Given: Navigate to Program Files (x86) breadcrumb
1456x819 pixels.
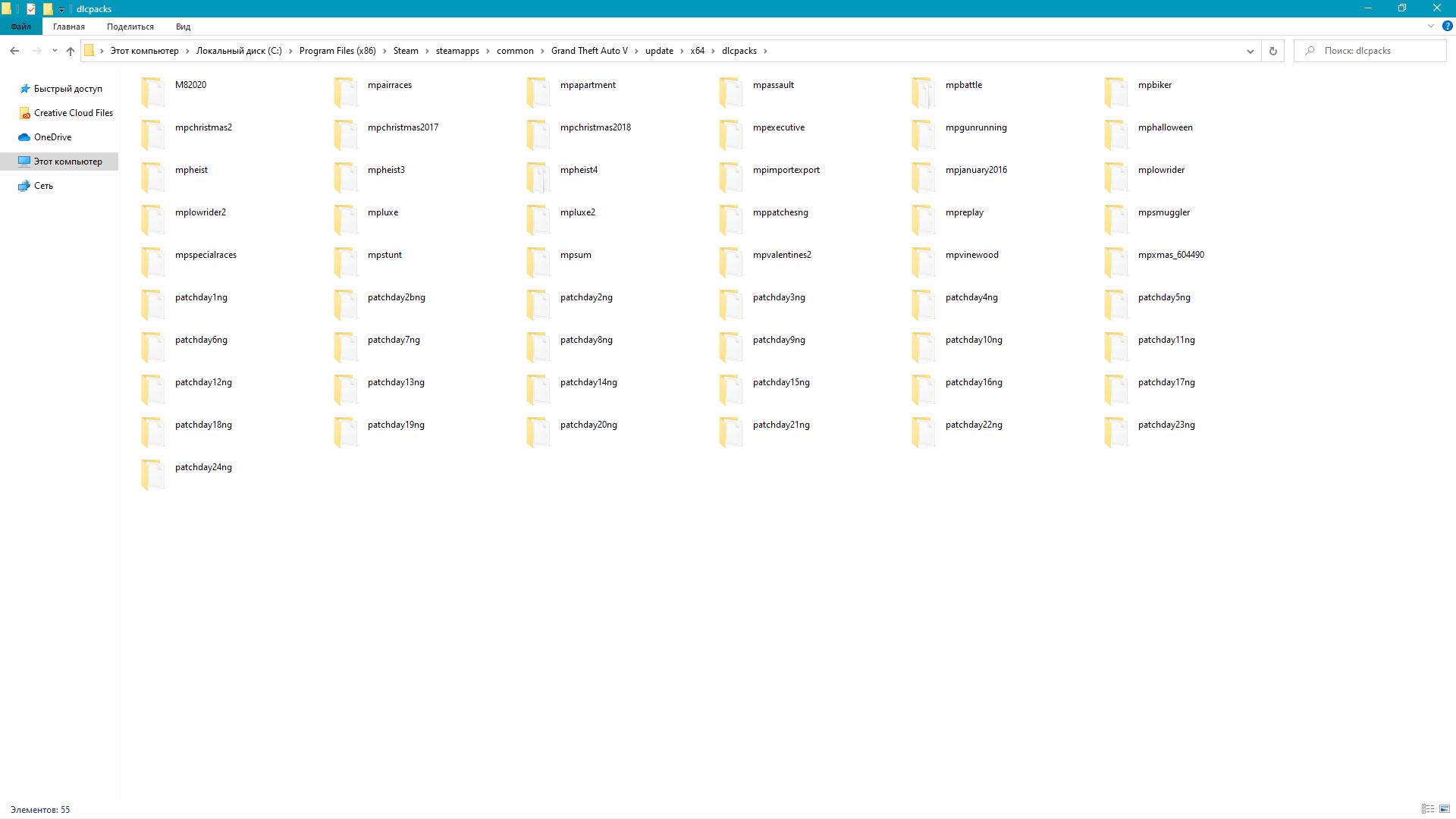Looking at the screenshot, I should pyautogui.click(x=337, y=51).
